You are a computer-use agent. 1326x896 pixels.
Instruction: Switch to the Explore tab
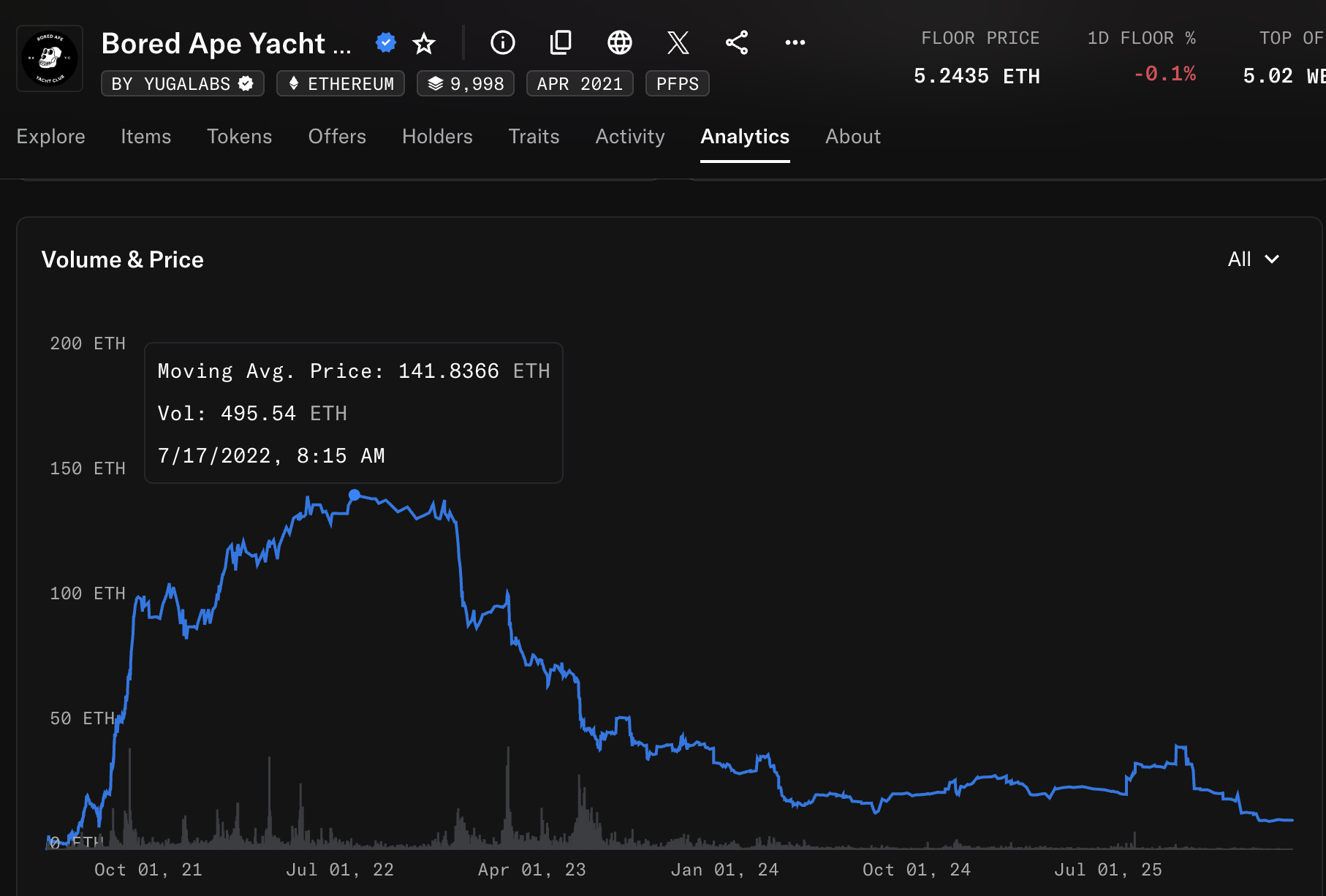point(50,137)
